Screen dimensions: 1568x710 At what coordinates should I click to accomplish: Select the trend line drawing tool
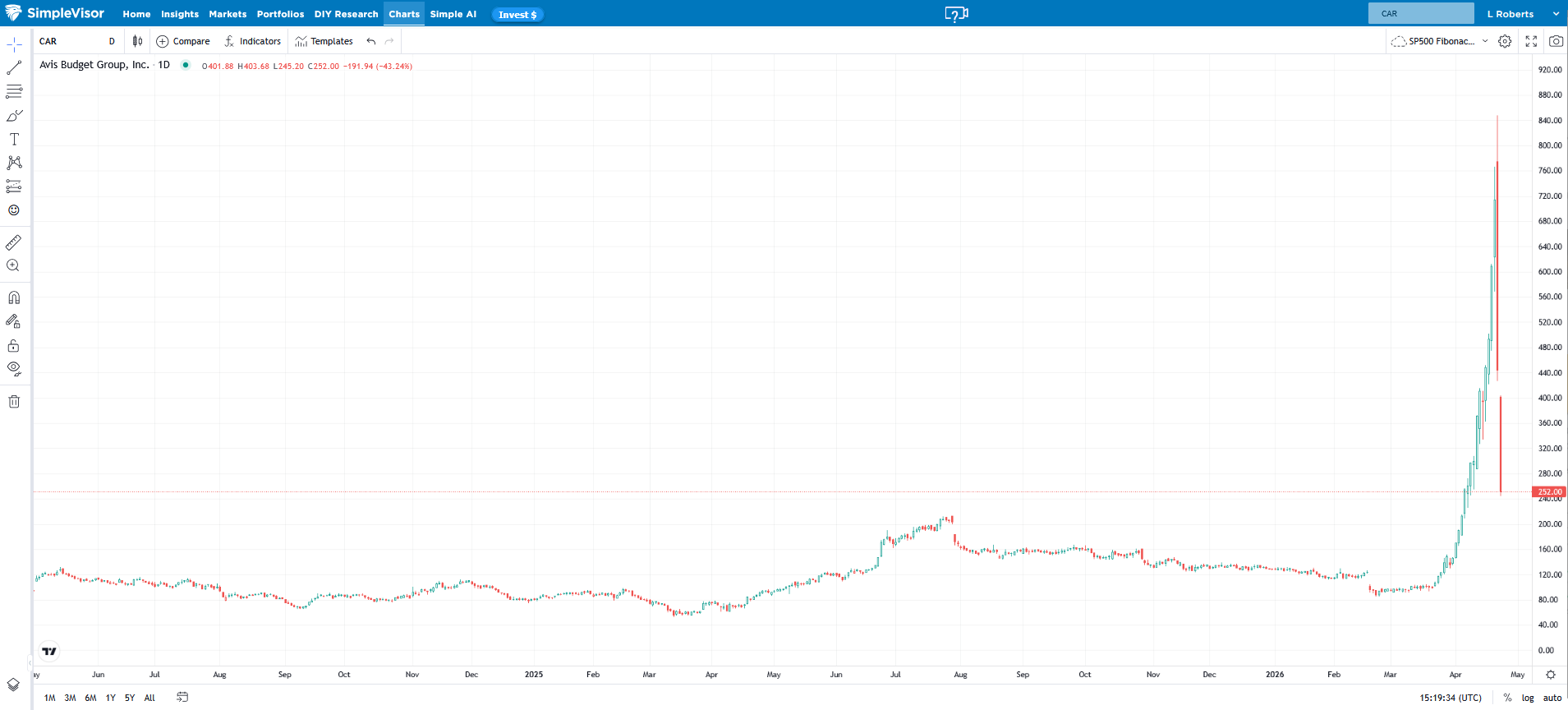14,68
